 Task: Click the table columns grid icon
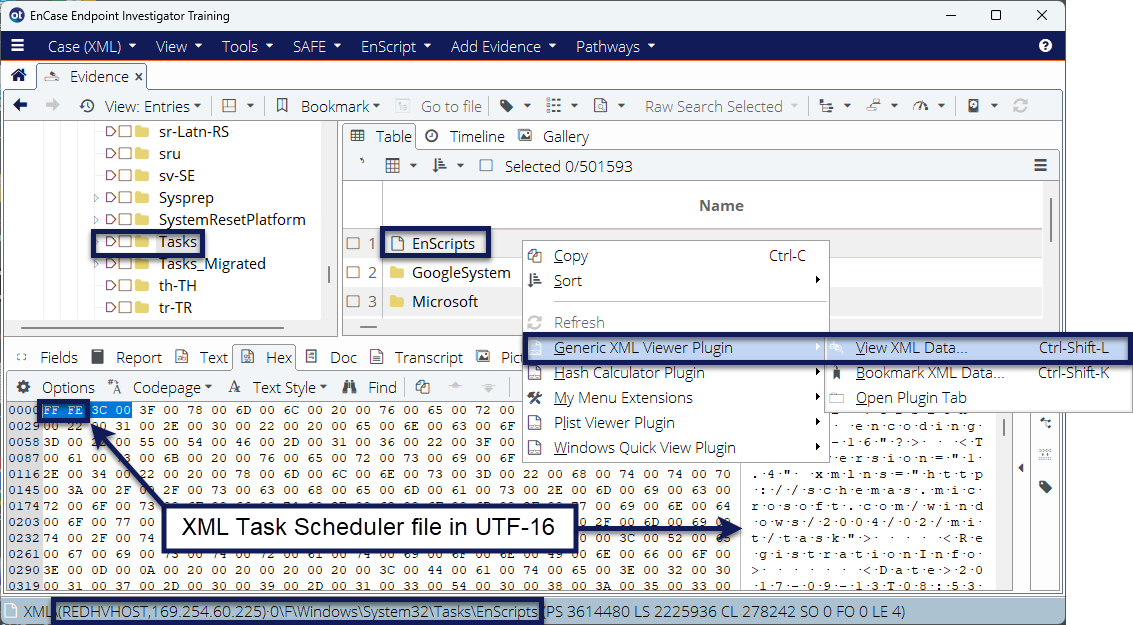392,166
